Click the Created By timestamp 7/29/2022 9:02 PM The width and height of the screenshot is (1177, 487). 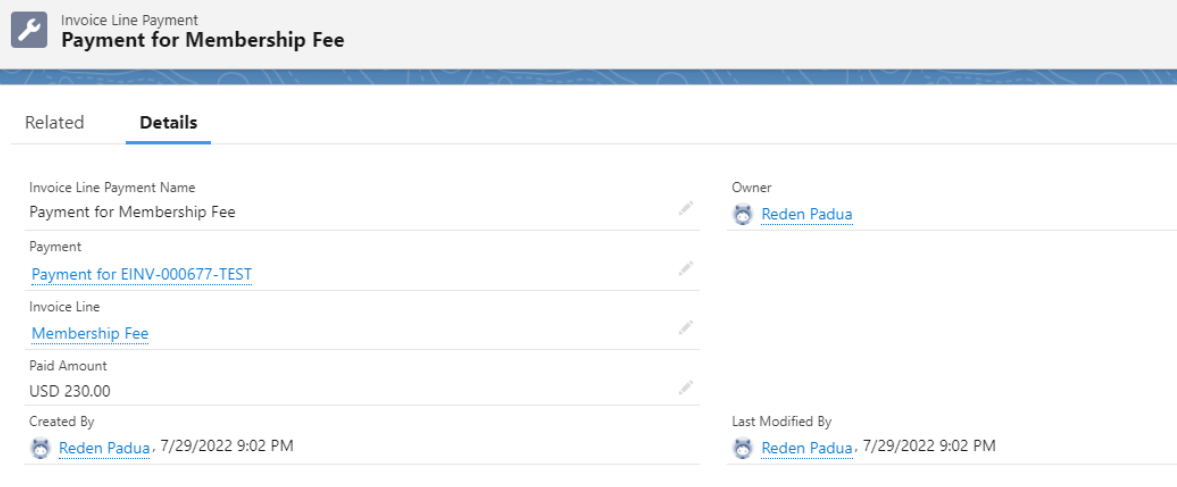[x=227, y=446]
